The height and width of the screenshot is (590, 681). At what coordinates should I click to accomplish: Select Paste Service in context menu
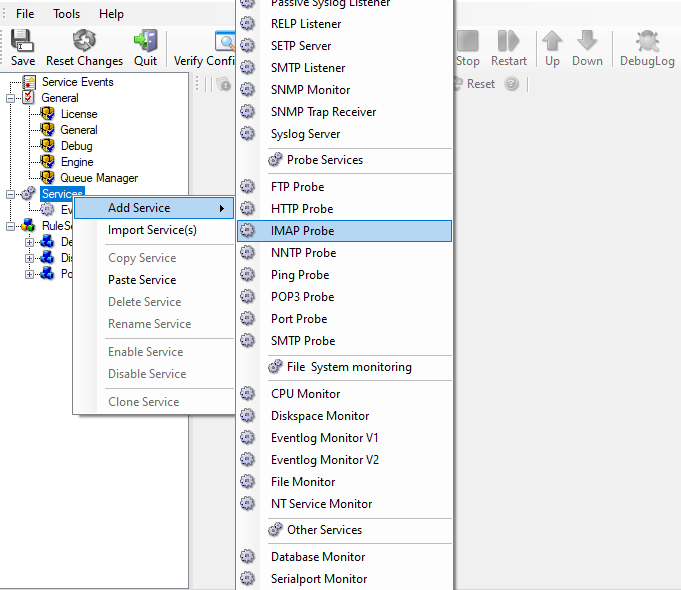142,280
